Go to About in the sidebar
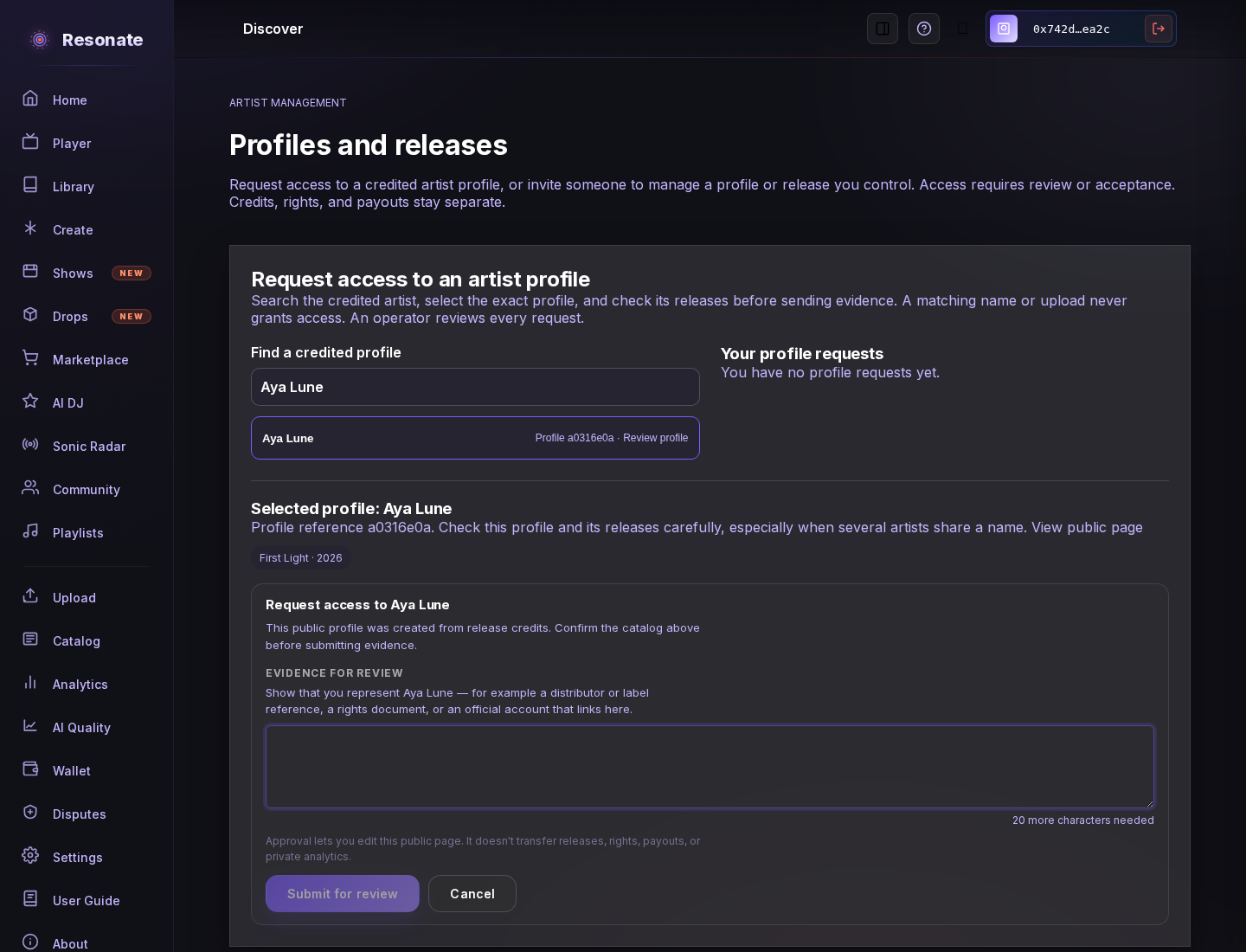 point(87,942)
